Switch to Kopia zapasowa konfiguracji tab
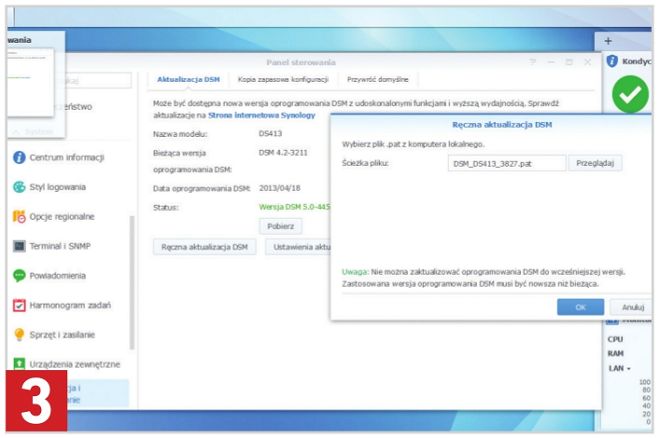 click(283, 79)
